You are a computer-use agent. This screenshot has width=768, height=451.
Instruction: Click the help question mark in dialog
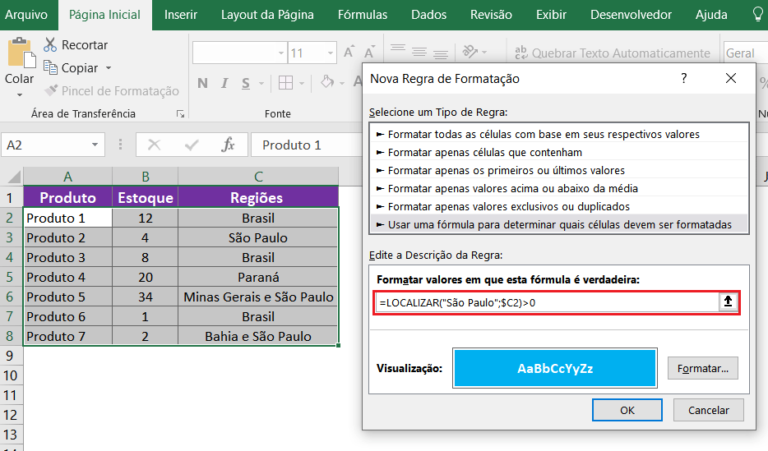(683, 78)
